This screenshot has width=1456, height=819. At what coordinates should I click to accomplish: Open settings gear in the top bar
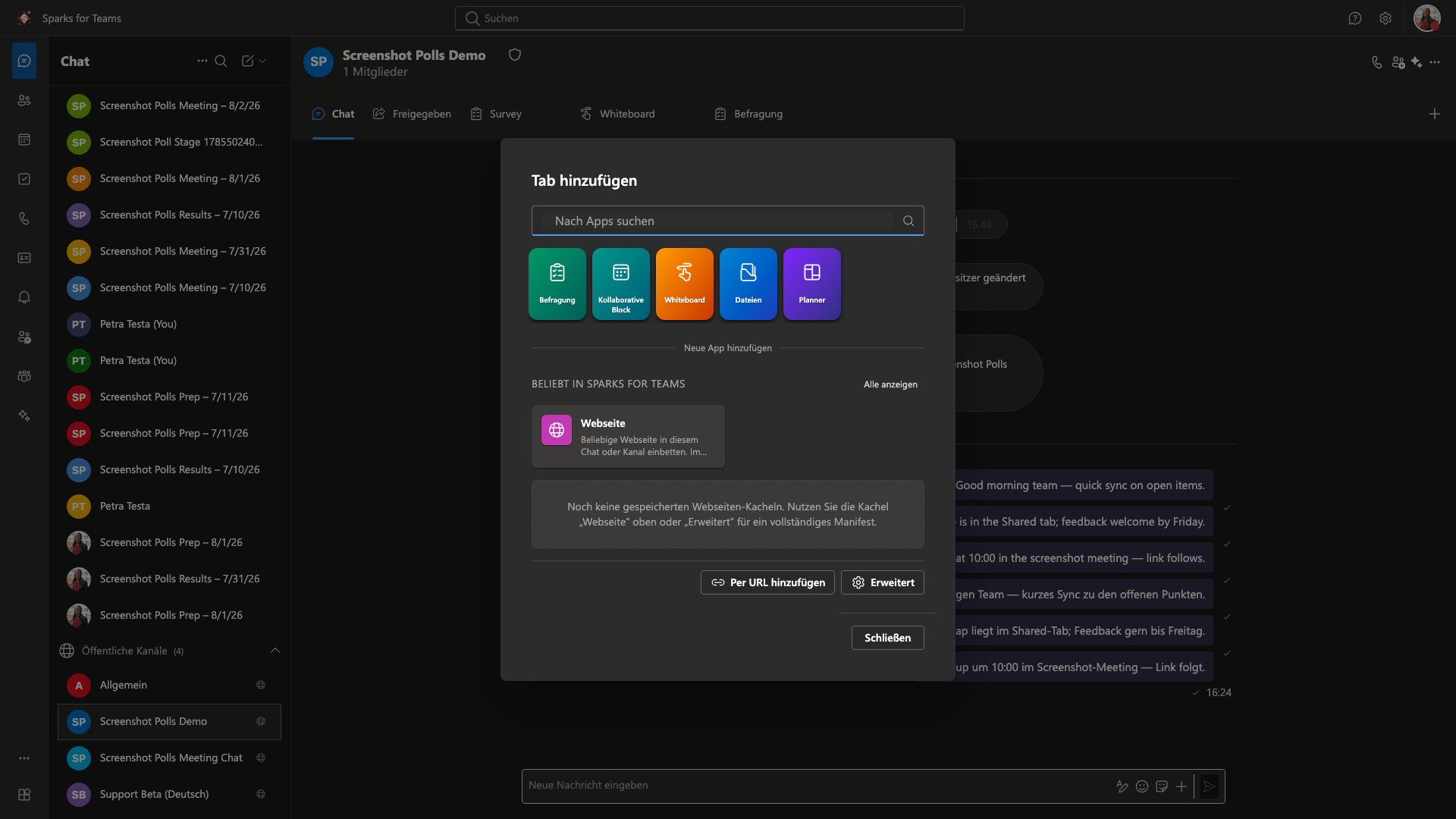[x=1385, y=18]
